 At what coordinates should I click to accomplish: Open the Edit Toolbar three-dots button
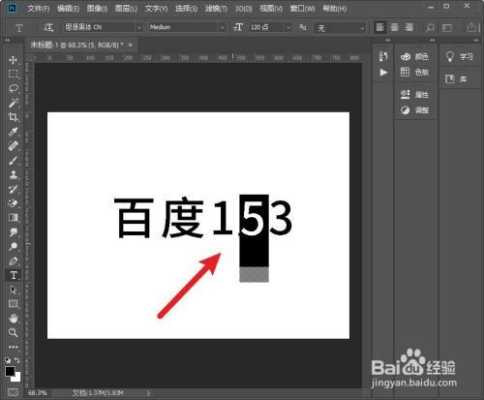pyautogui.click(x=13, y=347)
